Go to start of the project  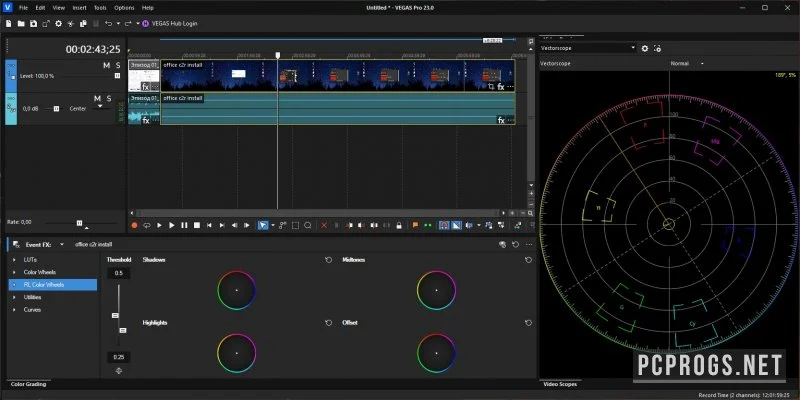click(x=209, y=225)
